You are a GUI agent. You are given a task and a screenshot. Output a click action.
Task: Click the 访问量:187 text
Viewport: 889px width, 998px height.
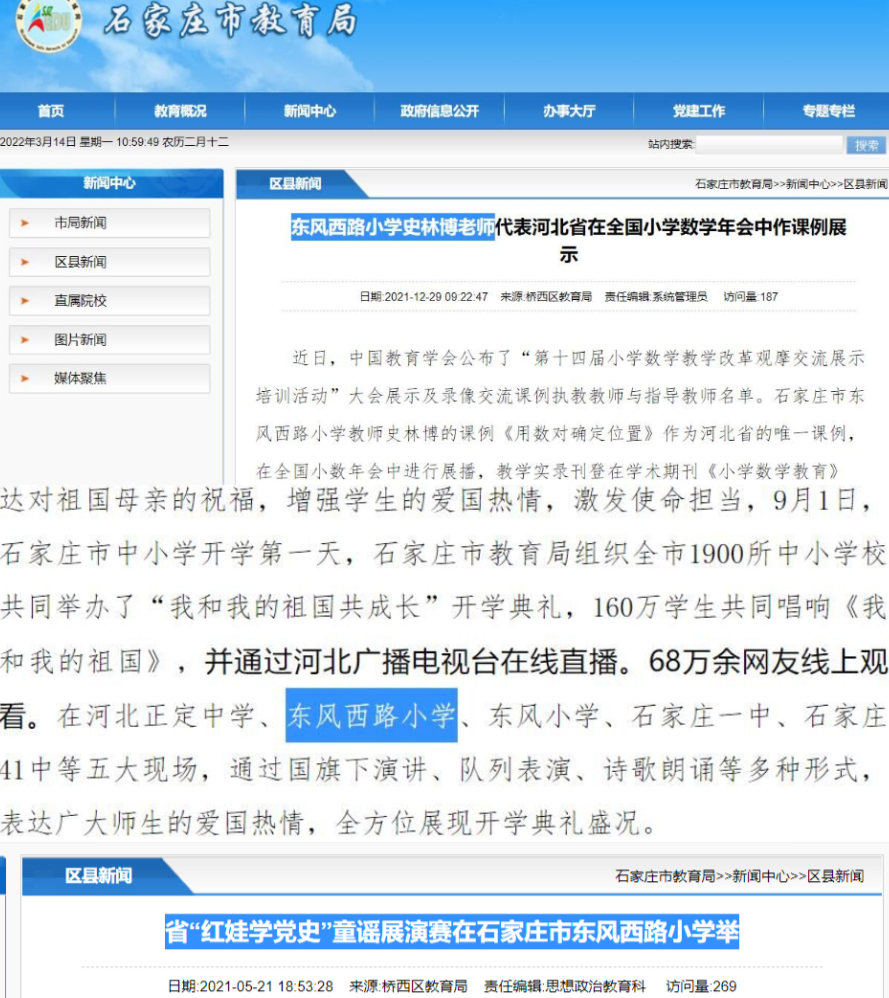[x=751, y=297]
